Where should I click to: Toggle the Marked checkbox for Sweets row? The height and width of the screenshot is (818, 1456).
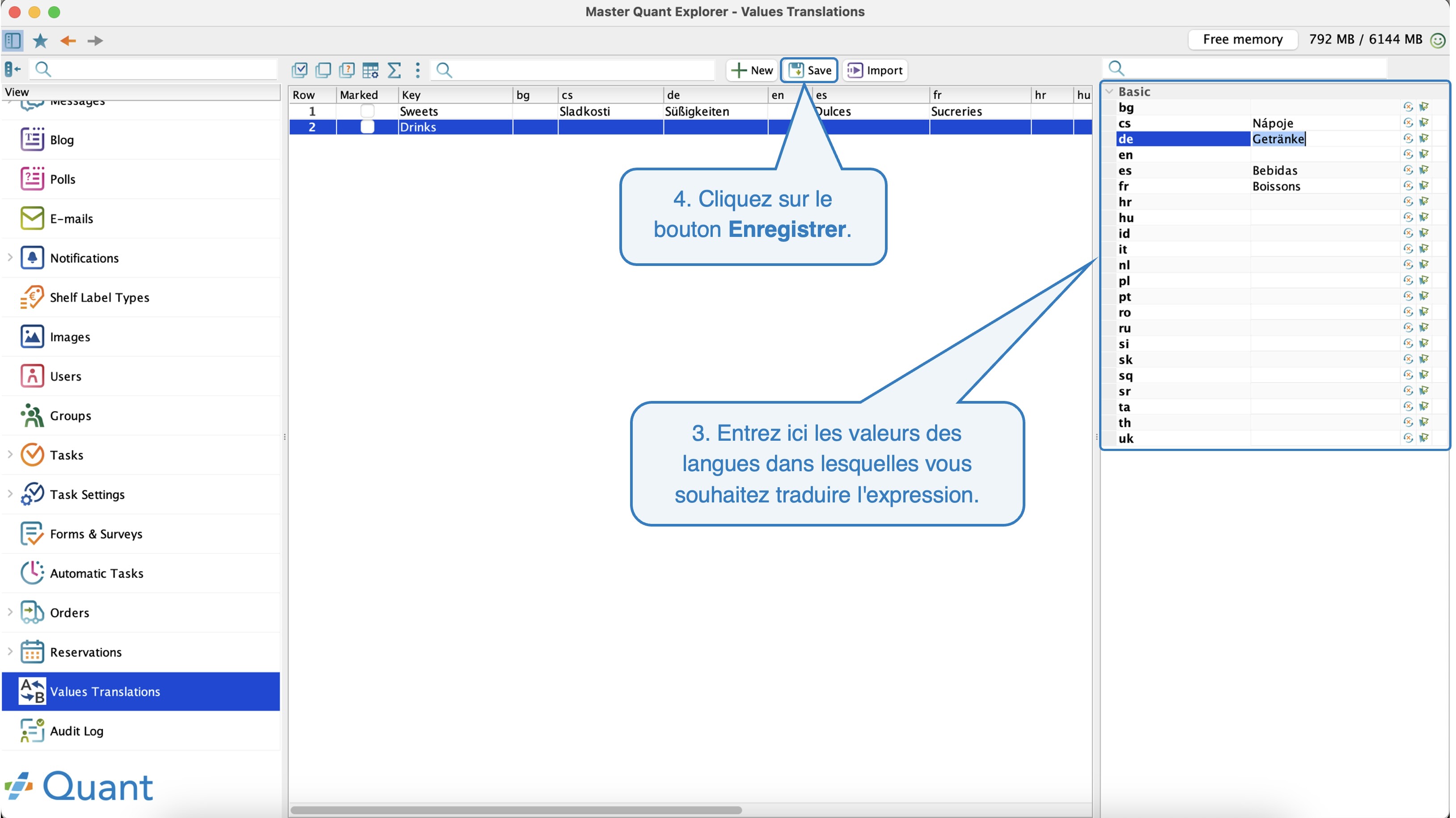pos(368,111)
